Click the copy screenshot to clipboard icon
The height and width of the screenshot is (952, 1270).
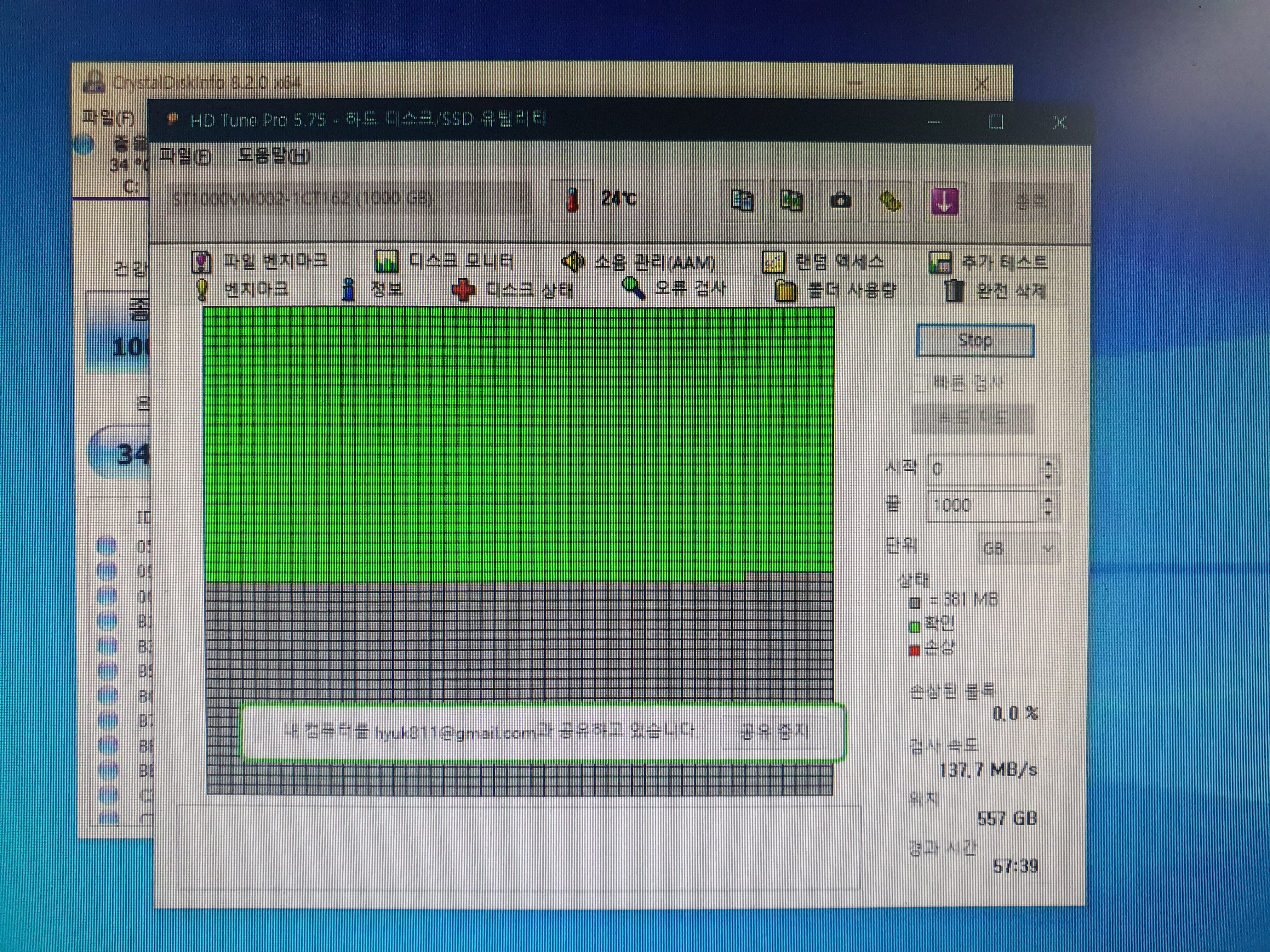[x=791, y=200]
